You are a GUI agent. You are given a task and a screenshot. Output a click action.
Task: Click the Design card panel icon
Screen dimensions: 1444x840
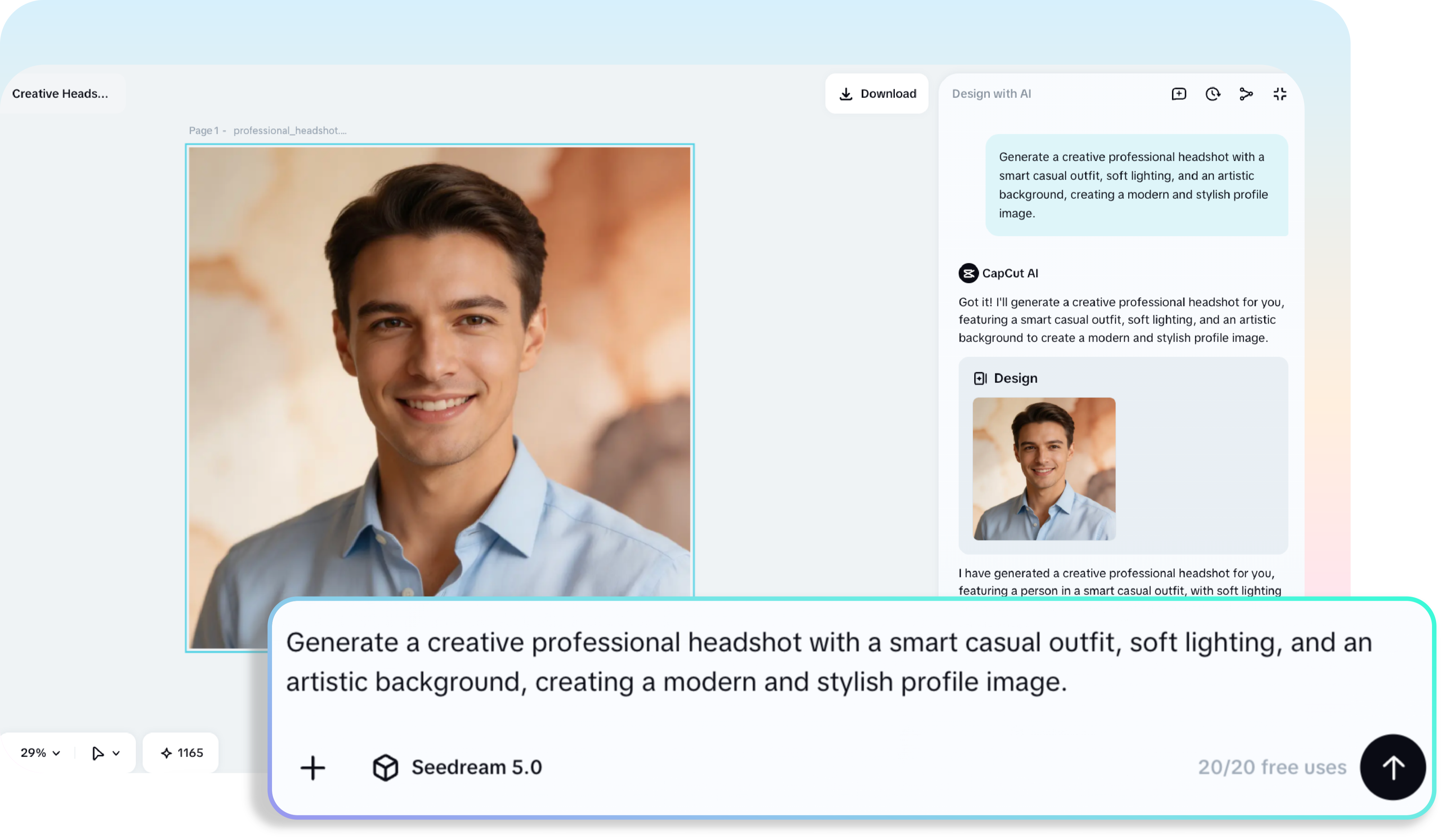click(981, 378)
